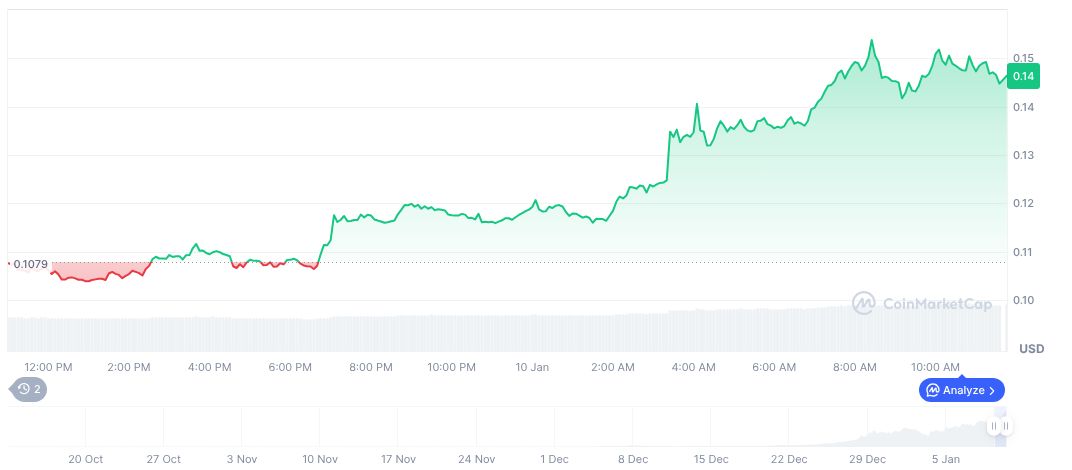Select the 10 Nov date on timeline

(320, 459)
